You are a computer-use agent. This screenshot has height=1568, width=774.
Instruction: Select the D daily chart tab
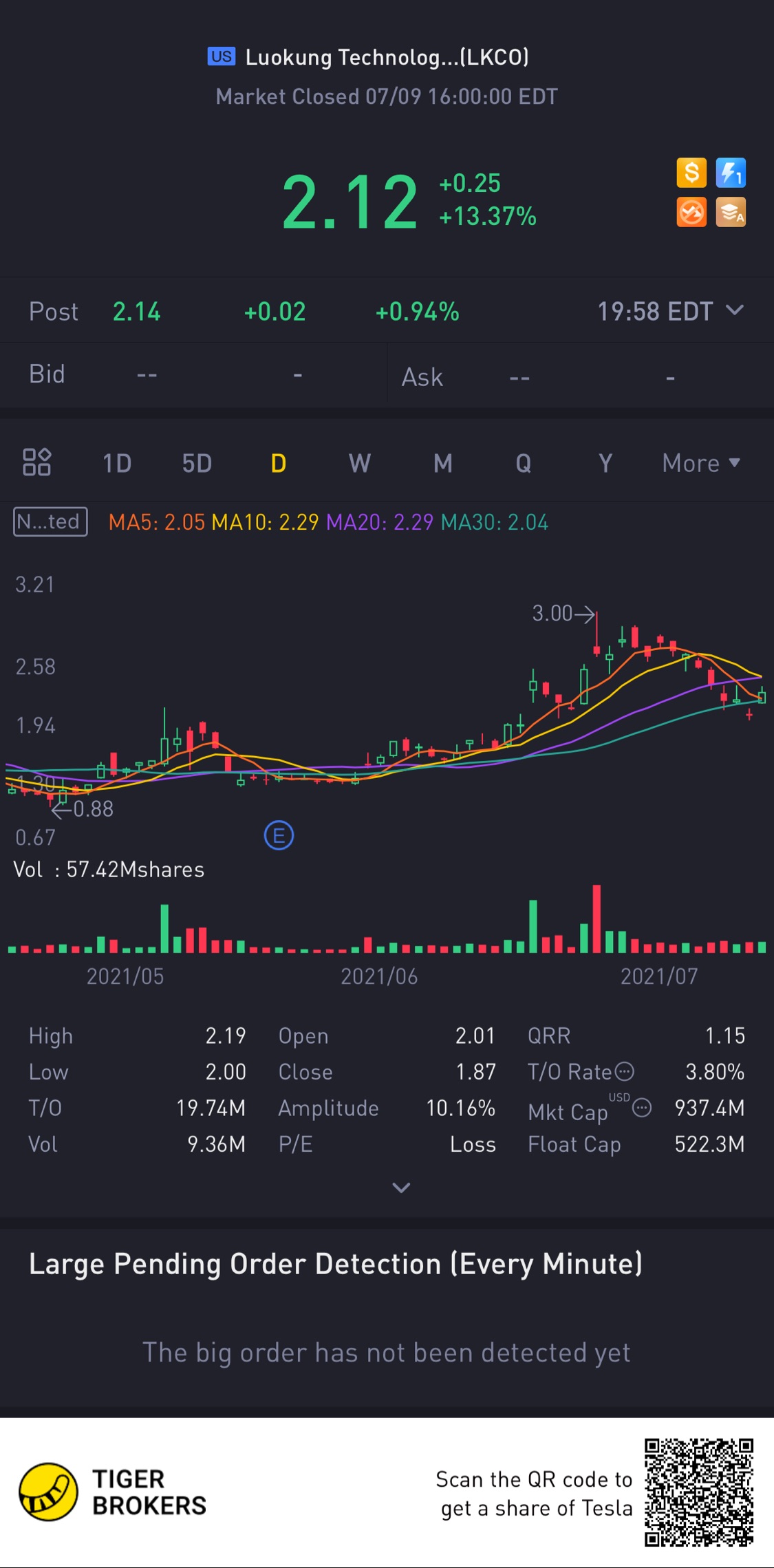click(279, 463)
